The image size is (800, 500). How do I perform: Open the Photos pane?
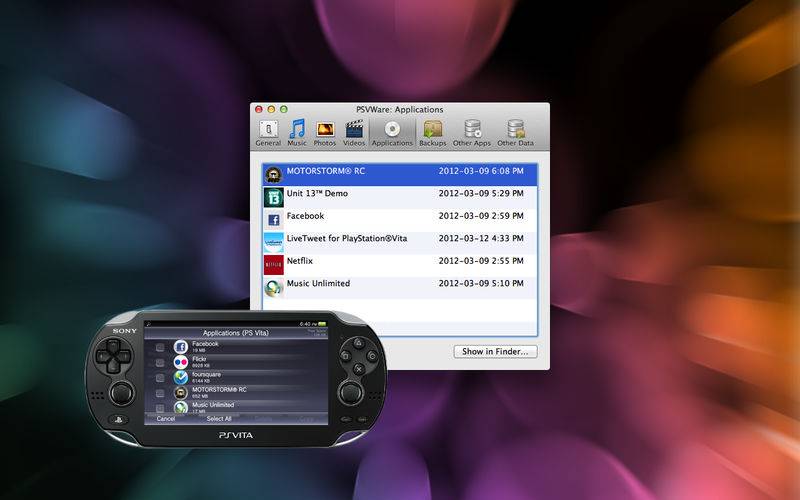coord(324,134)
